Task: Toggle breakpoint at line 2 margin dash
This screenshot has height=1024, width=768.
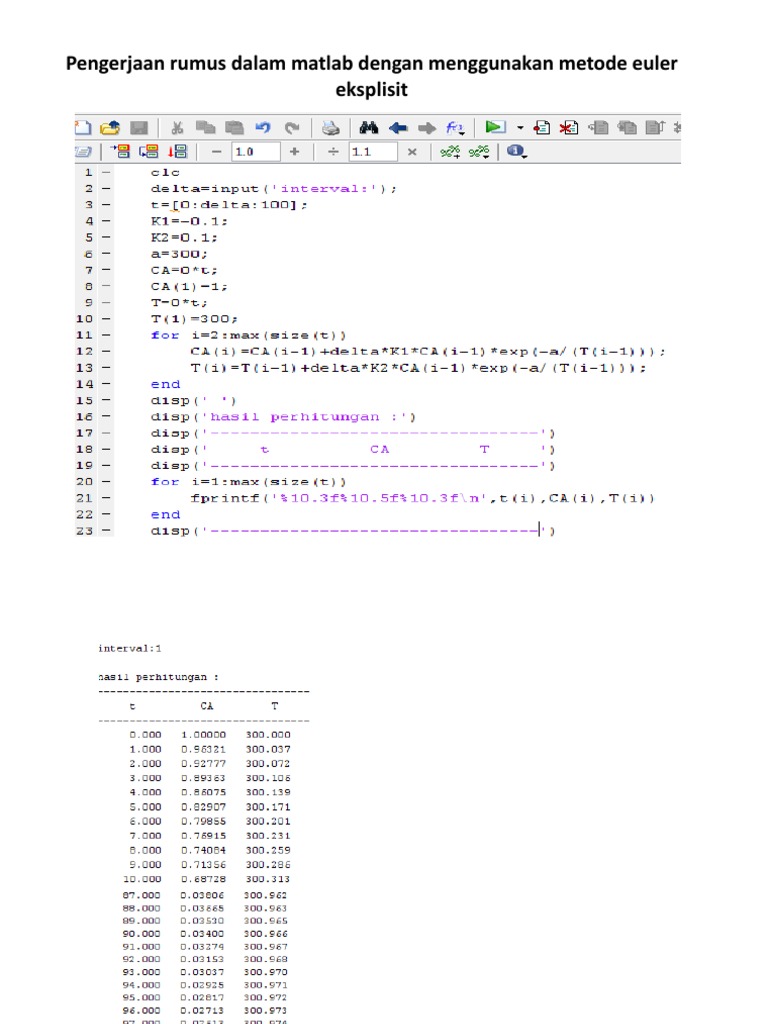Action: (x=106, y=188)
